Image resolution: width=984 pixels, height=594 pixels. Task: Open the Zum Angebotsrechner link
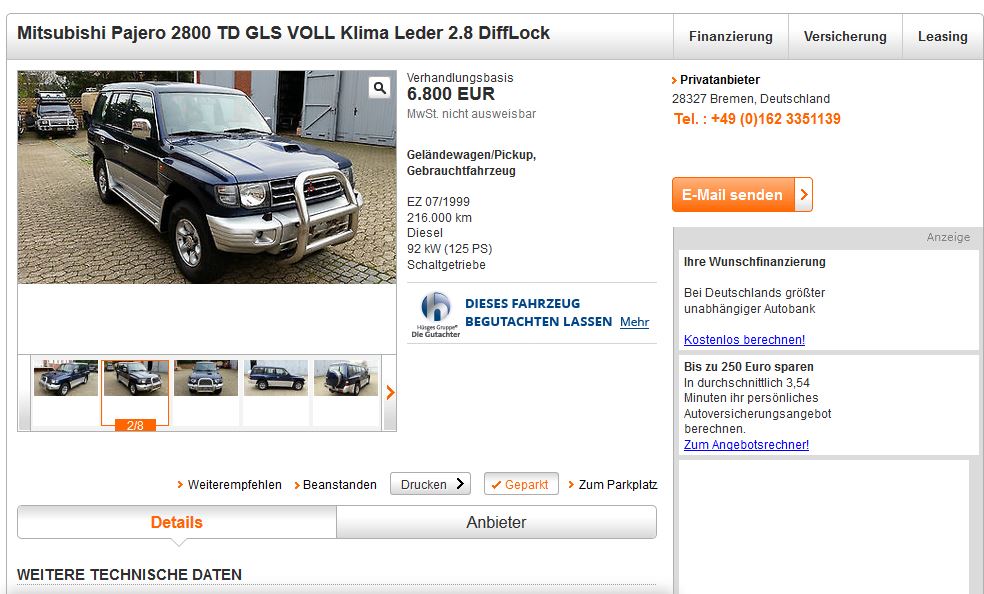click(x=746, y=445)
